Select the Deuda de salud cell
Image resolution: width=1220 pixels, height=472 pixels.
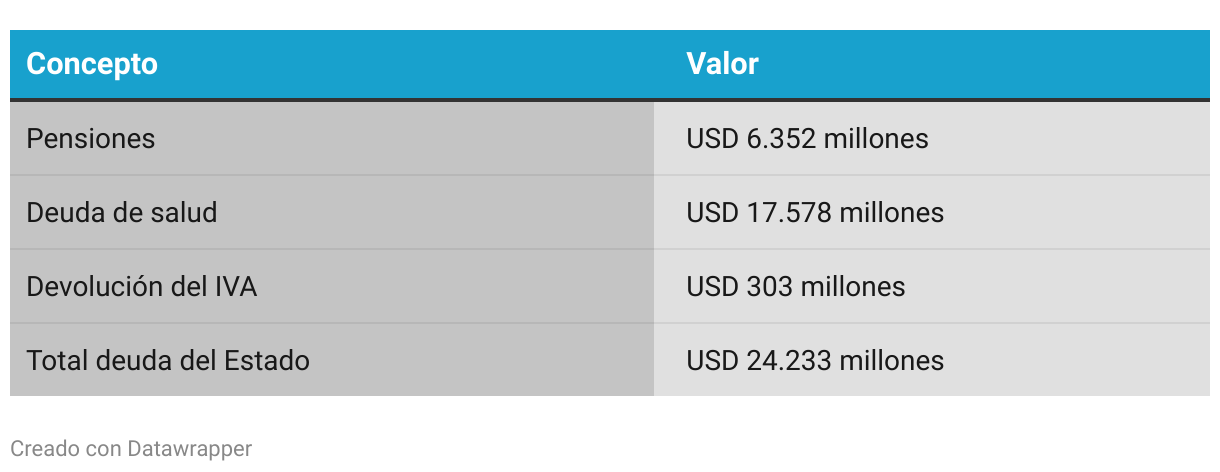click(332, 212)
